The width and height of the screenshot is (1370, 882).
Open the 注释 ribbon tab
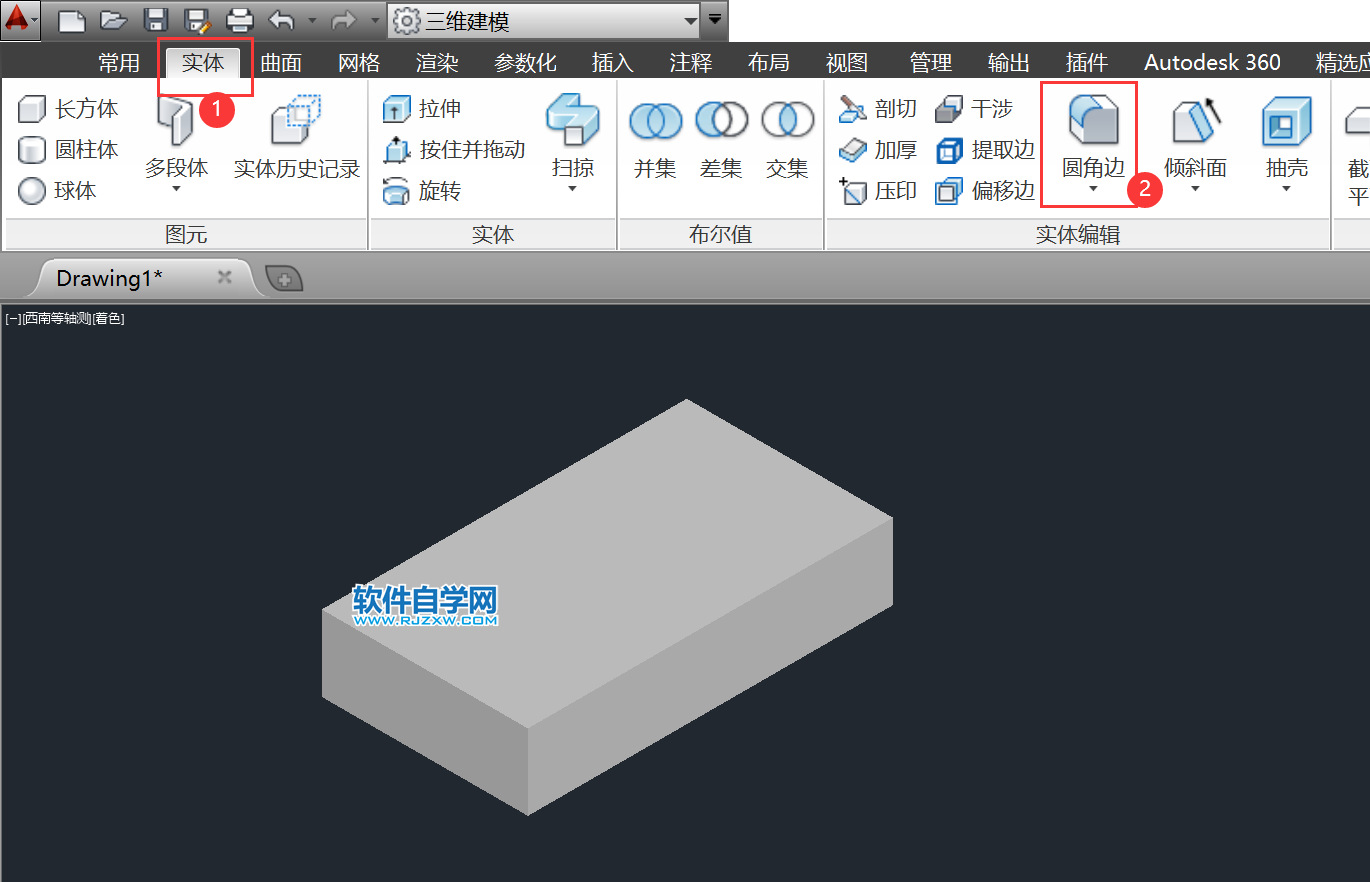691,62
